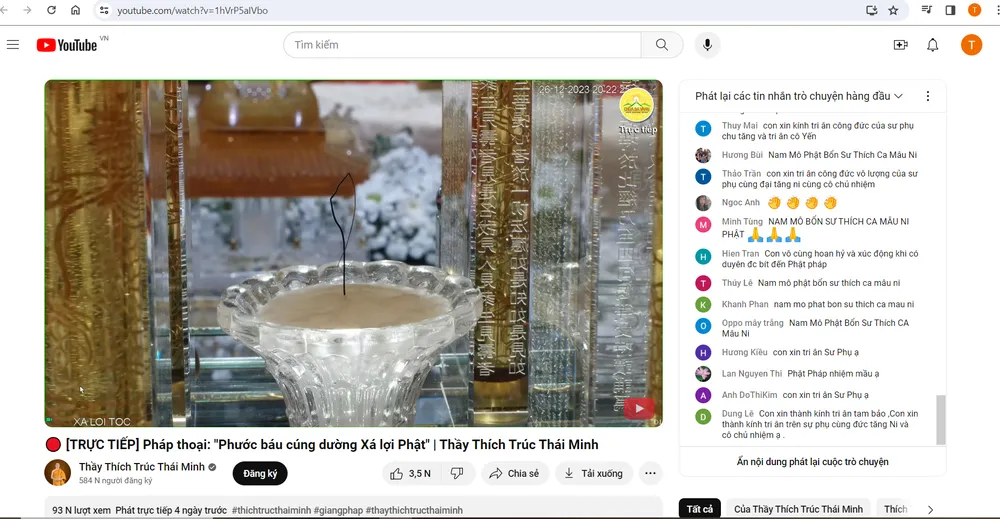Share the video via Chia sẻ button

pos(514,473)
